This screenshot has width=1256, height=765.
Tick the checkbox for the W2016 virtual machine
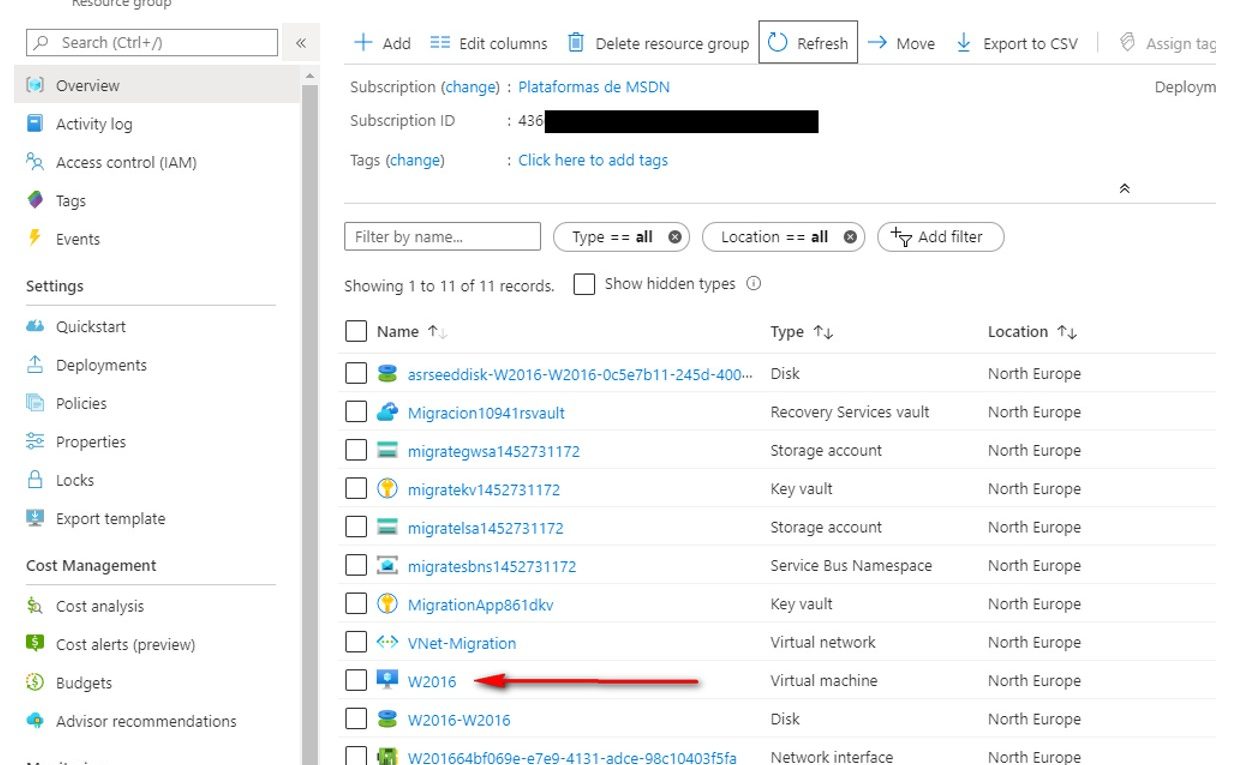[356, 681]
